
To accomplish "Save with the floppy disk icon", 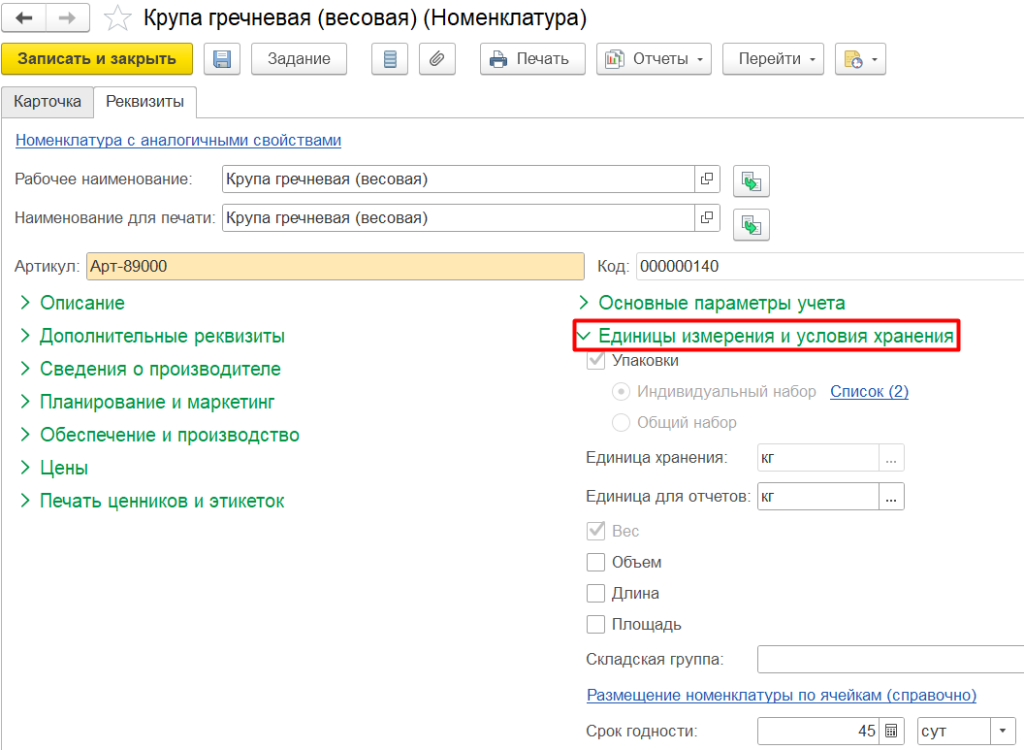I will click(222, 59).
